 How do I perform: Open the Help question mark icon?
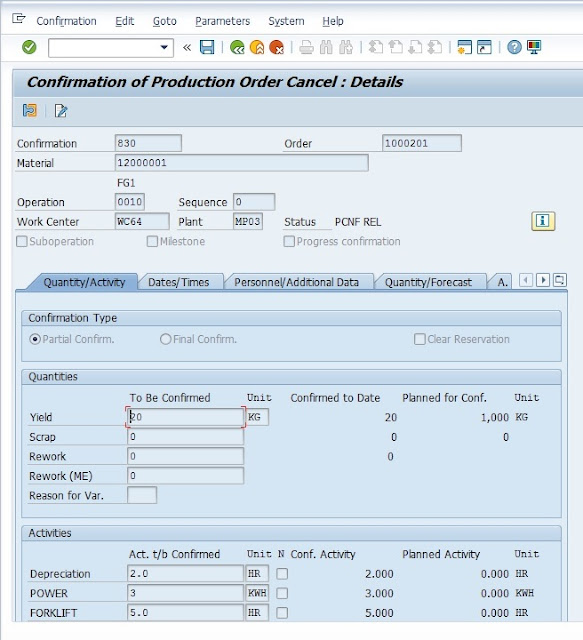coord(514,47)
